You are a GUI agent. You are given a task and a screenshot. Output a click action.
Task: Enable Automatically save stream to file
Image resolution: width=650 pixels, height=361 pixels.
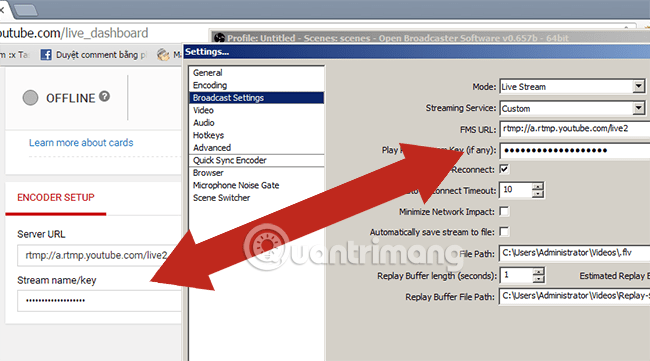click(504, 232)
